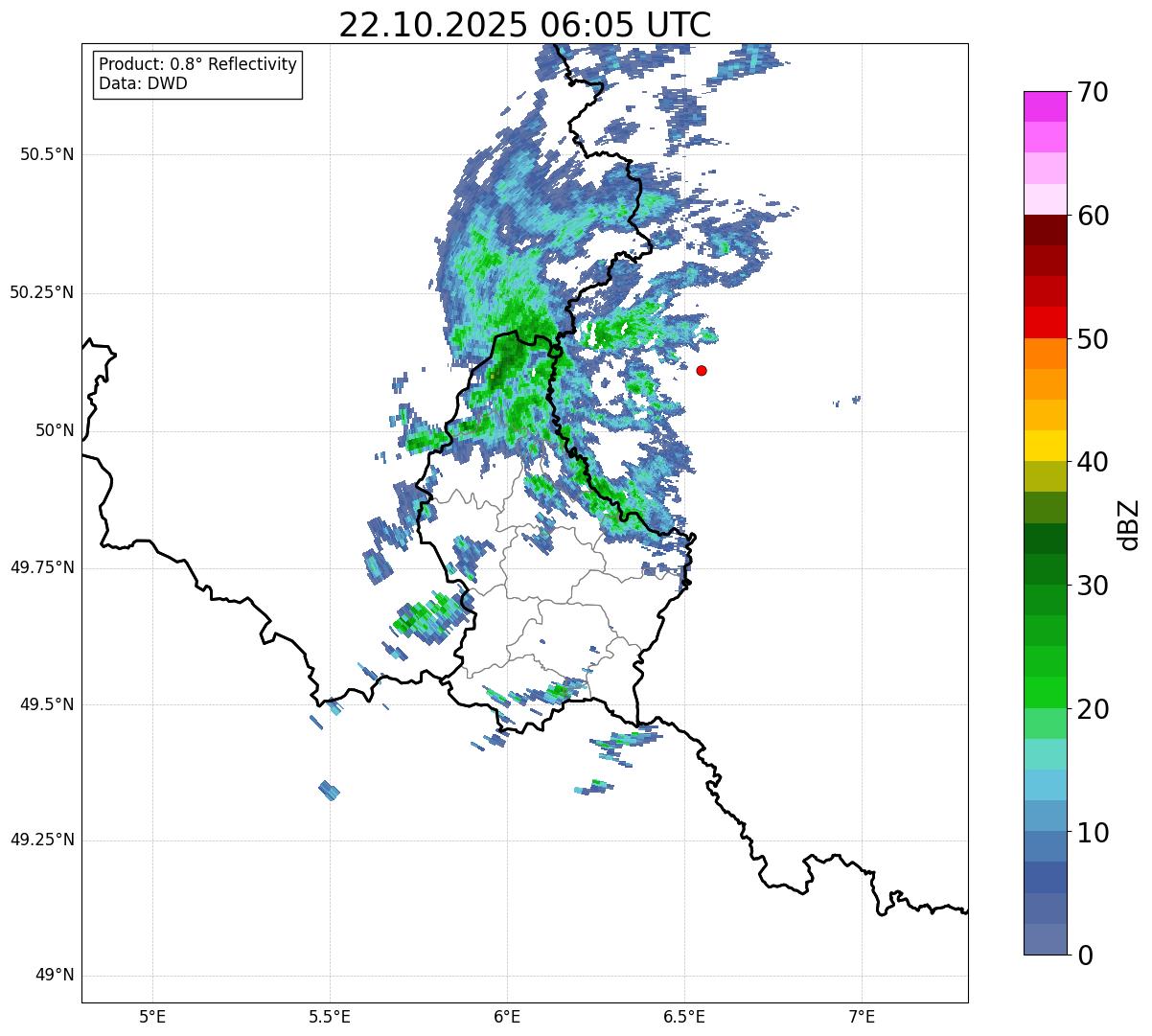This screenshot has width=1152, height=1036.
Task: Click the orange swatch just below 50 dBZ
Action: [1045, 354]
